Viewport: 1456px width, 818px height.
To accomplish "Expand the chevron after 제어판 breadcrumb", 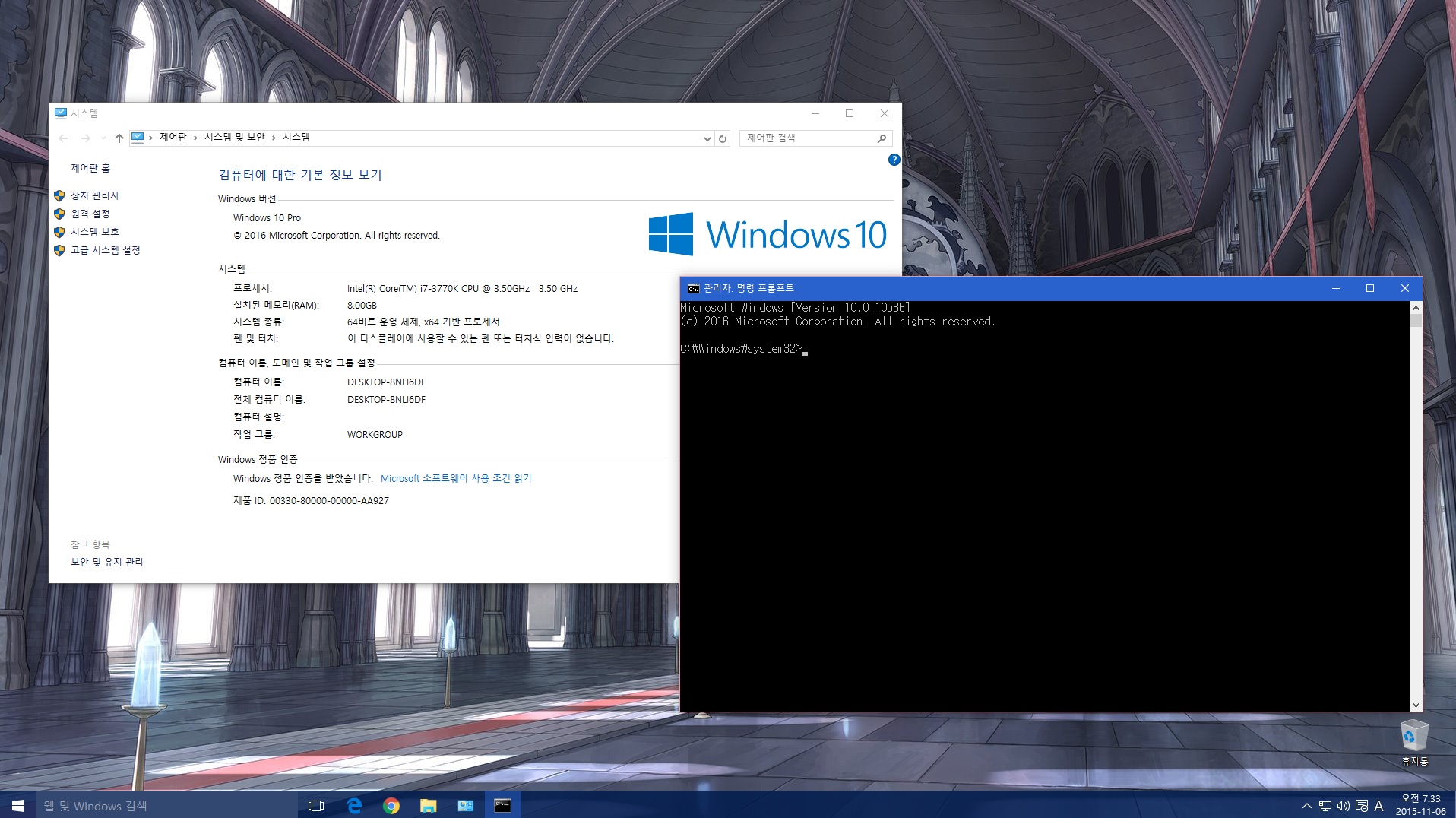I will pos(195,138).
